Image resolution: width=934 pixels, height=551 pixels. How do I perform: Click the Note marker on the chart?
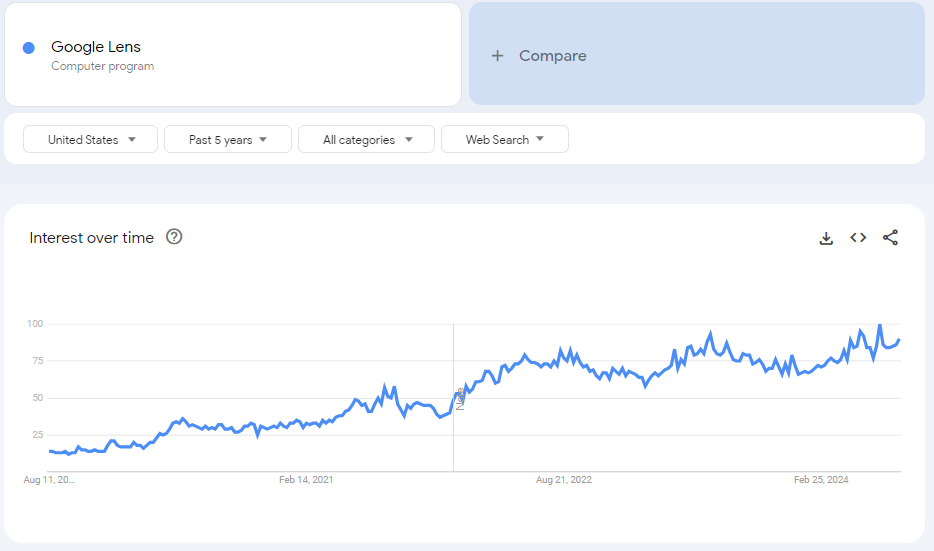(x=460, y=399)
